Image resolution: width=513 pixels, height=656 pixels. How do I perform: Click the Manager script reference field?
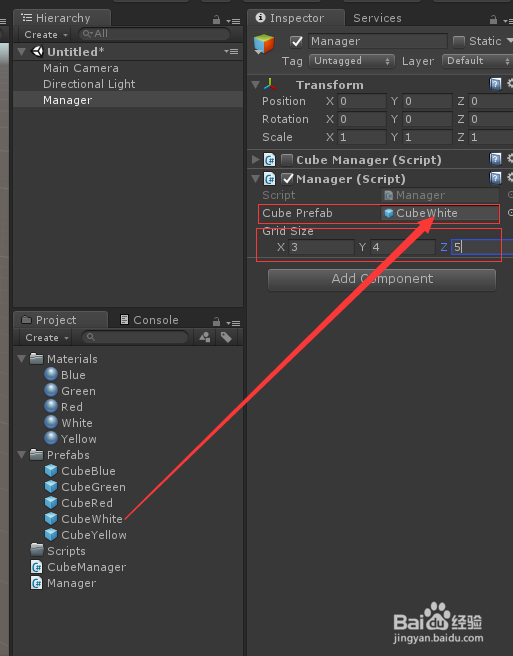coord(440,195)
